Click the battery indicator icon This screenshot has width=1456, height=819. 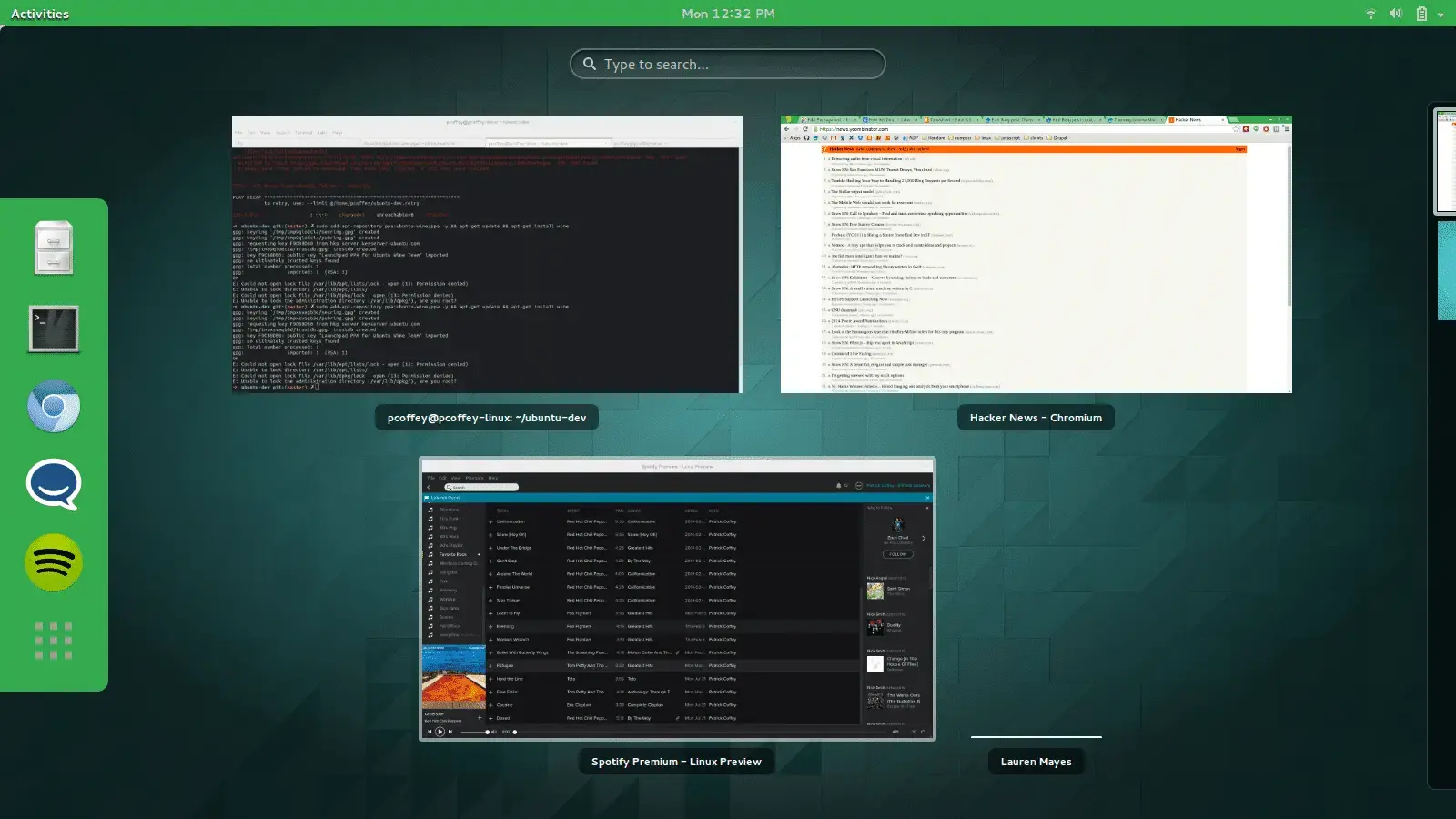[1421, 14]
